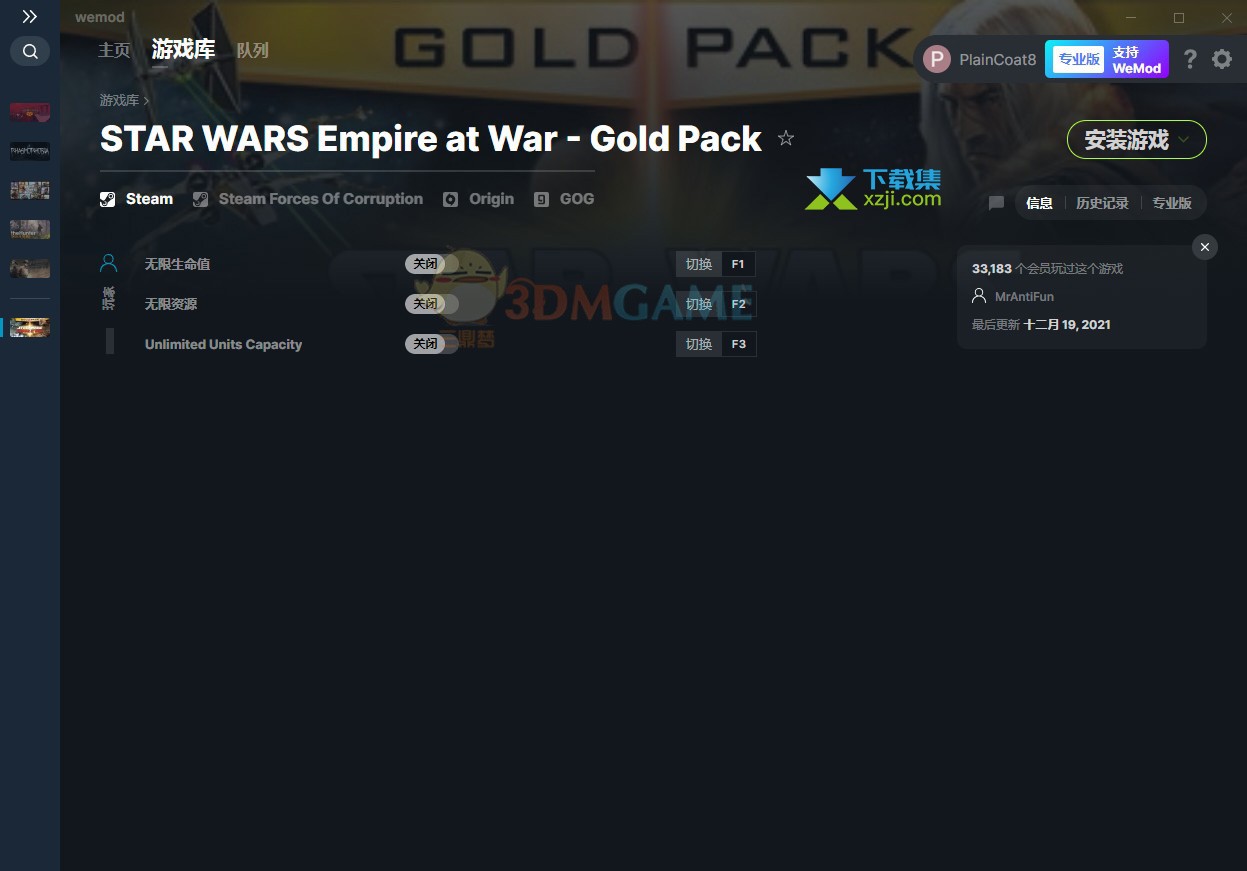Toggle 无限生命值 cheat switch
1247x871 pixels.
[x=432, y=264]
